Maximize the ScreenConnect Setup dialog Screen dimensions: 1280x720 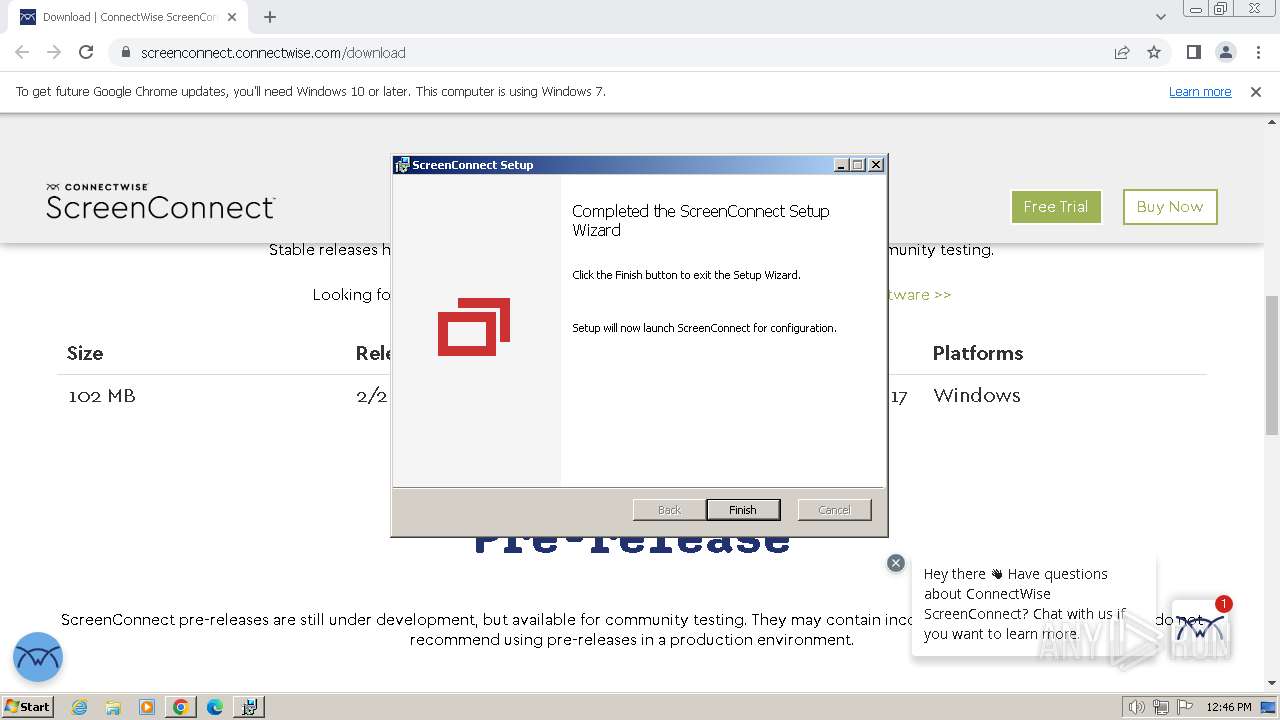(x=858, y=165)
